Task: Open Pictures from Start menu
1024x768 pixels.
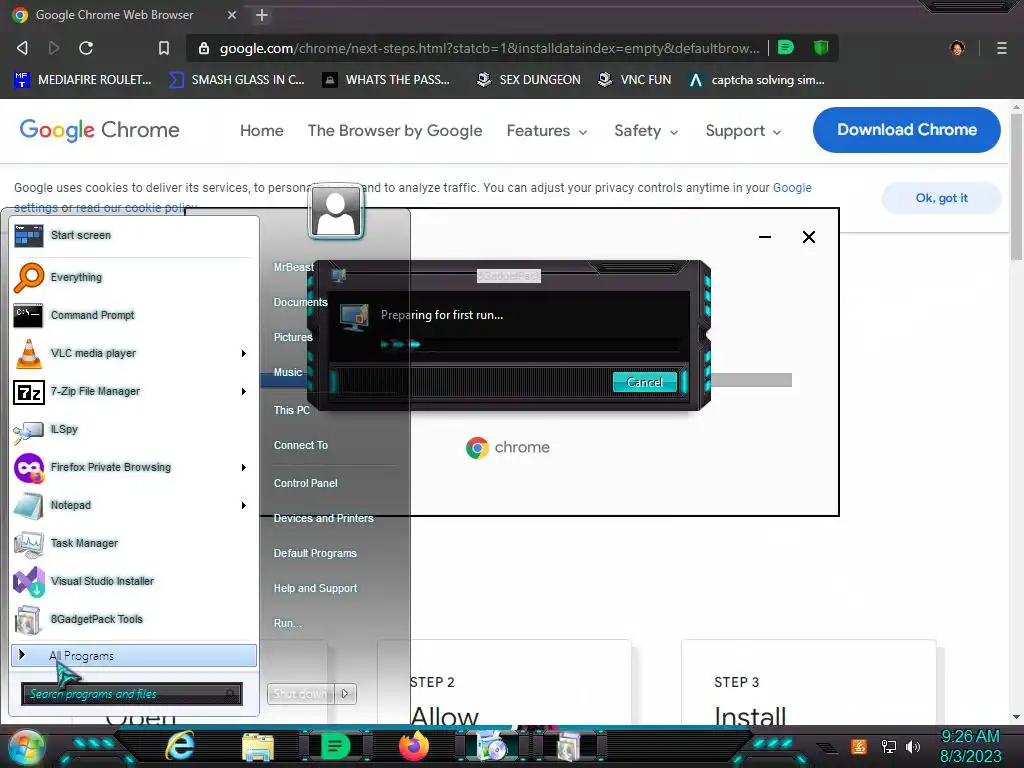Action: pos(293,337)
